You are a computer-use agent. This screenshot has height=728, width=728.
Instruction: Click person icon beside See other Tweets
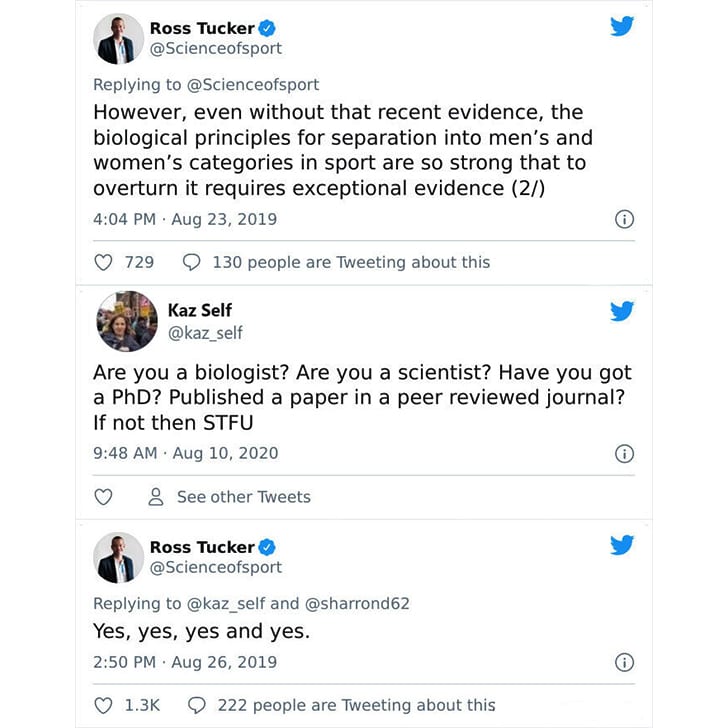(156, 497)
